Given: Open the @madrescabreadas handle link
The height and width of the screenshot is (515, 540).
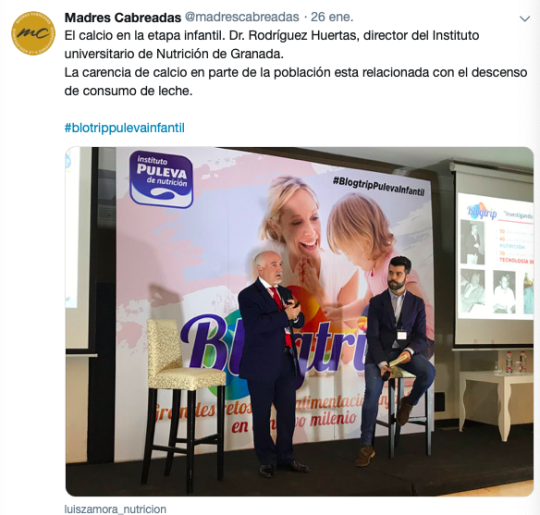Looking at the screenshot, I should click(x=242, y=17).
